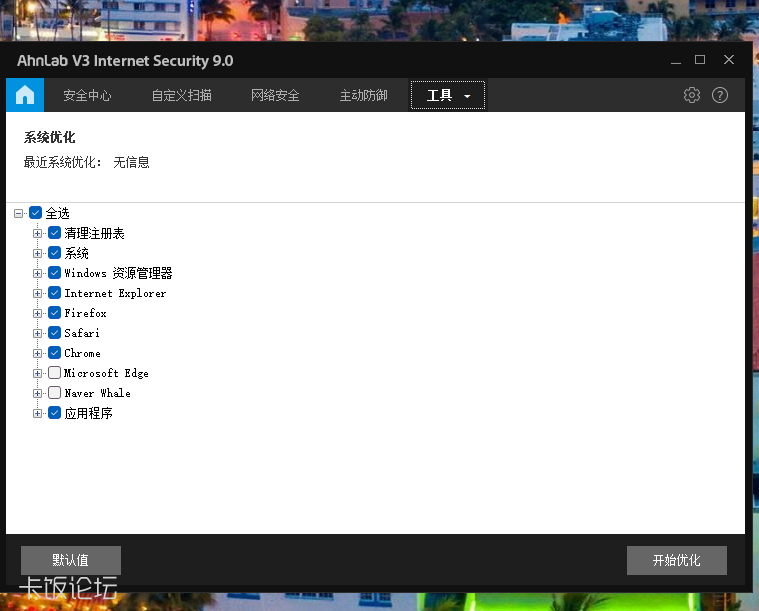Uncheck the Windows 资源管理器 checkbox
This screenshot has width=759, height=611.
55,273
